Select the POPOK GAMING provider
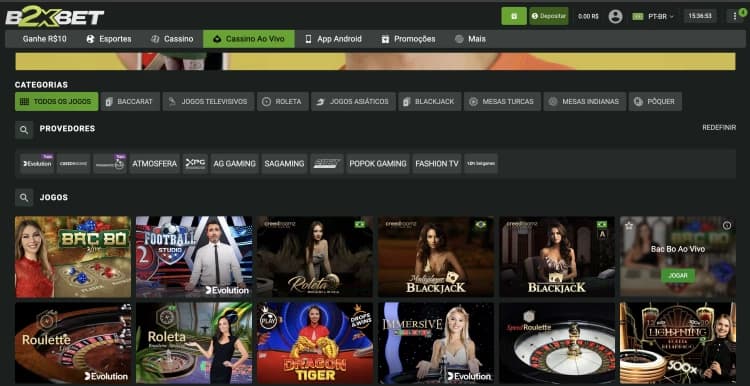The width and height of the screenshot is (750, 386). 378,164
